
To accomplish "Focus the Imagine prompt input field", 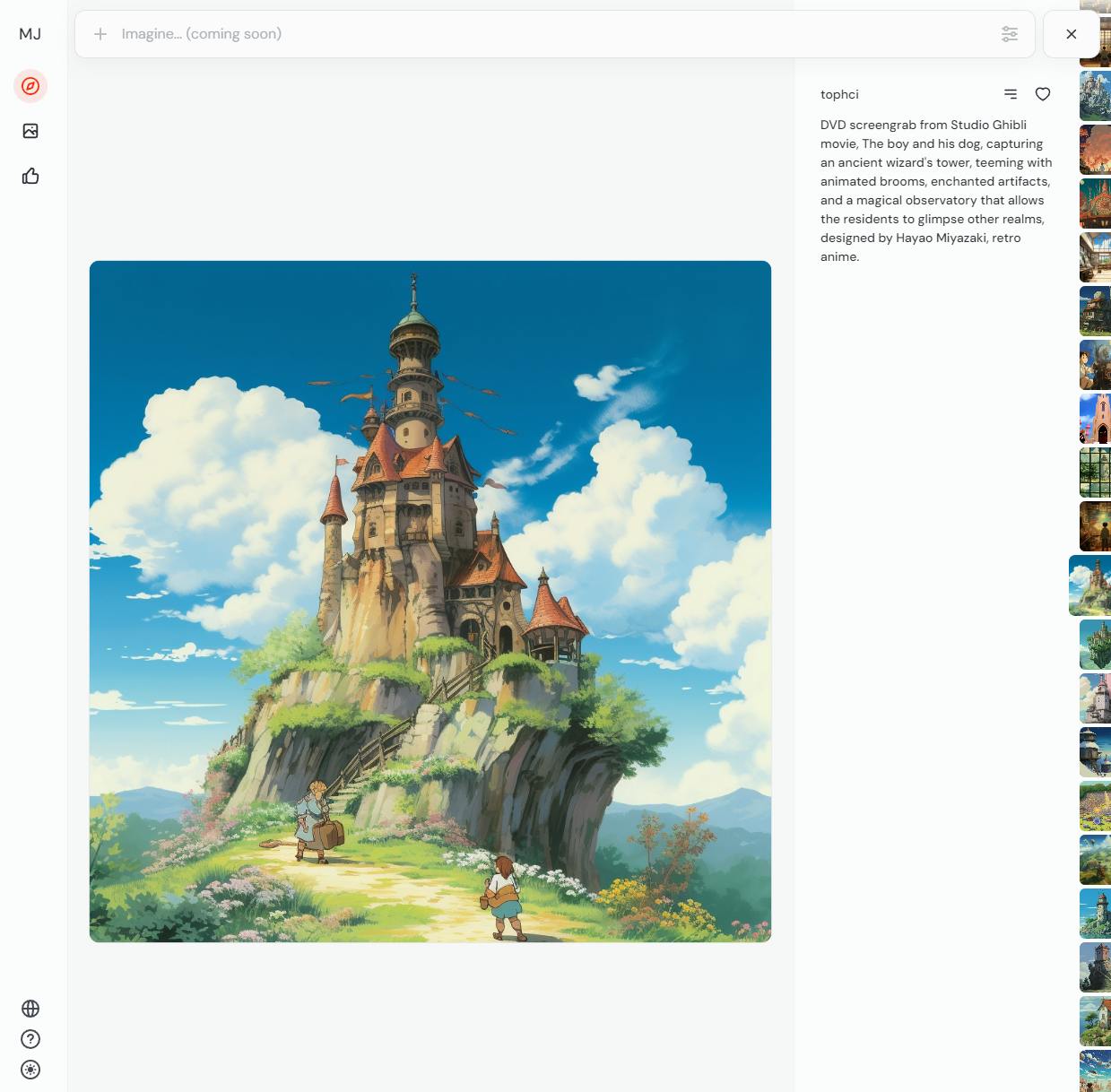I will click(556, 34).
